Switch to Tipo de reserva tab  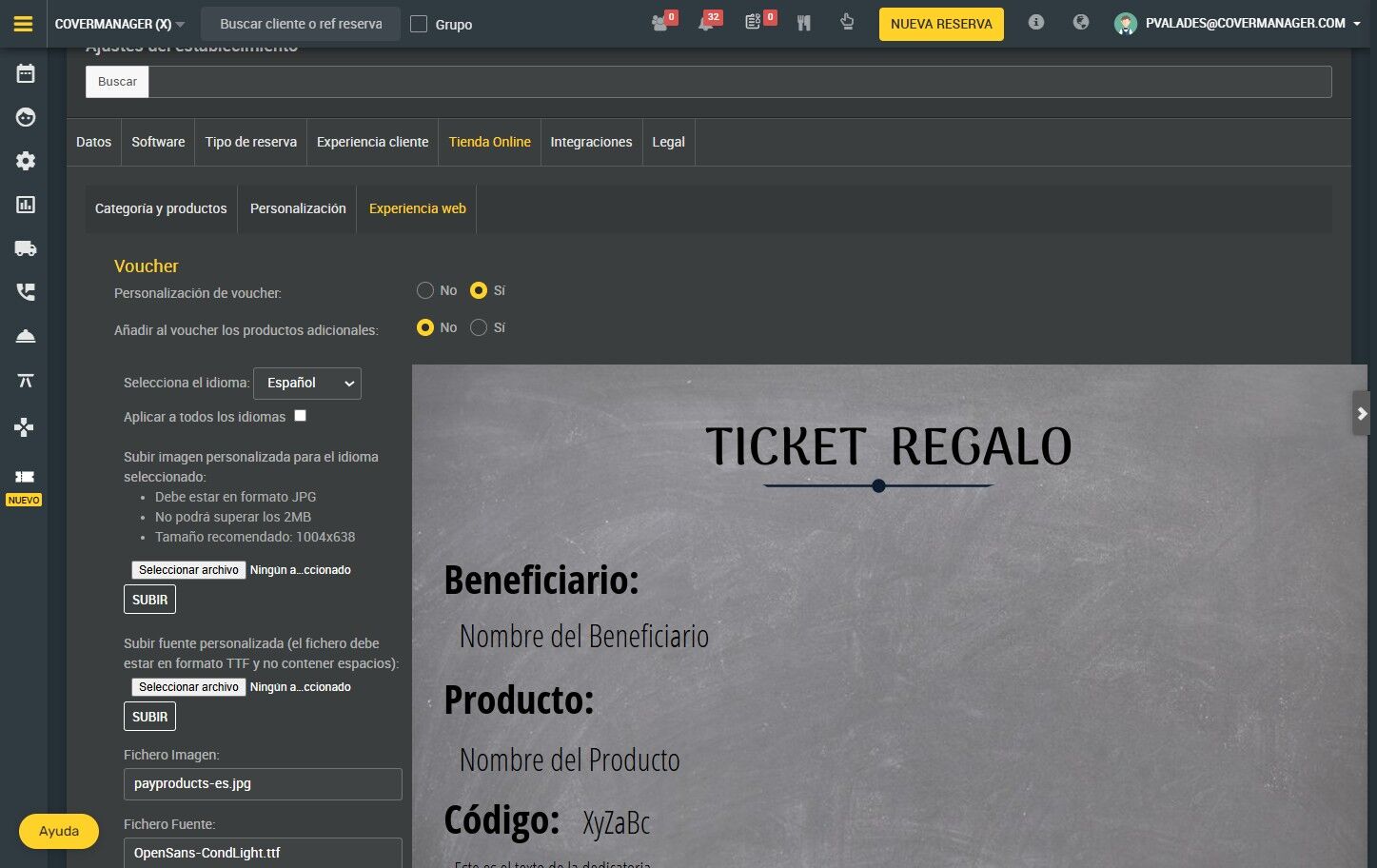pyautogui.click(x=251, y=142)
